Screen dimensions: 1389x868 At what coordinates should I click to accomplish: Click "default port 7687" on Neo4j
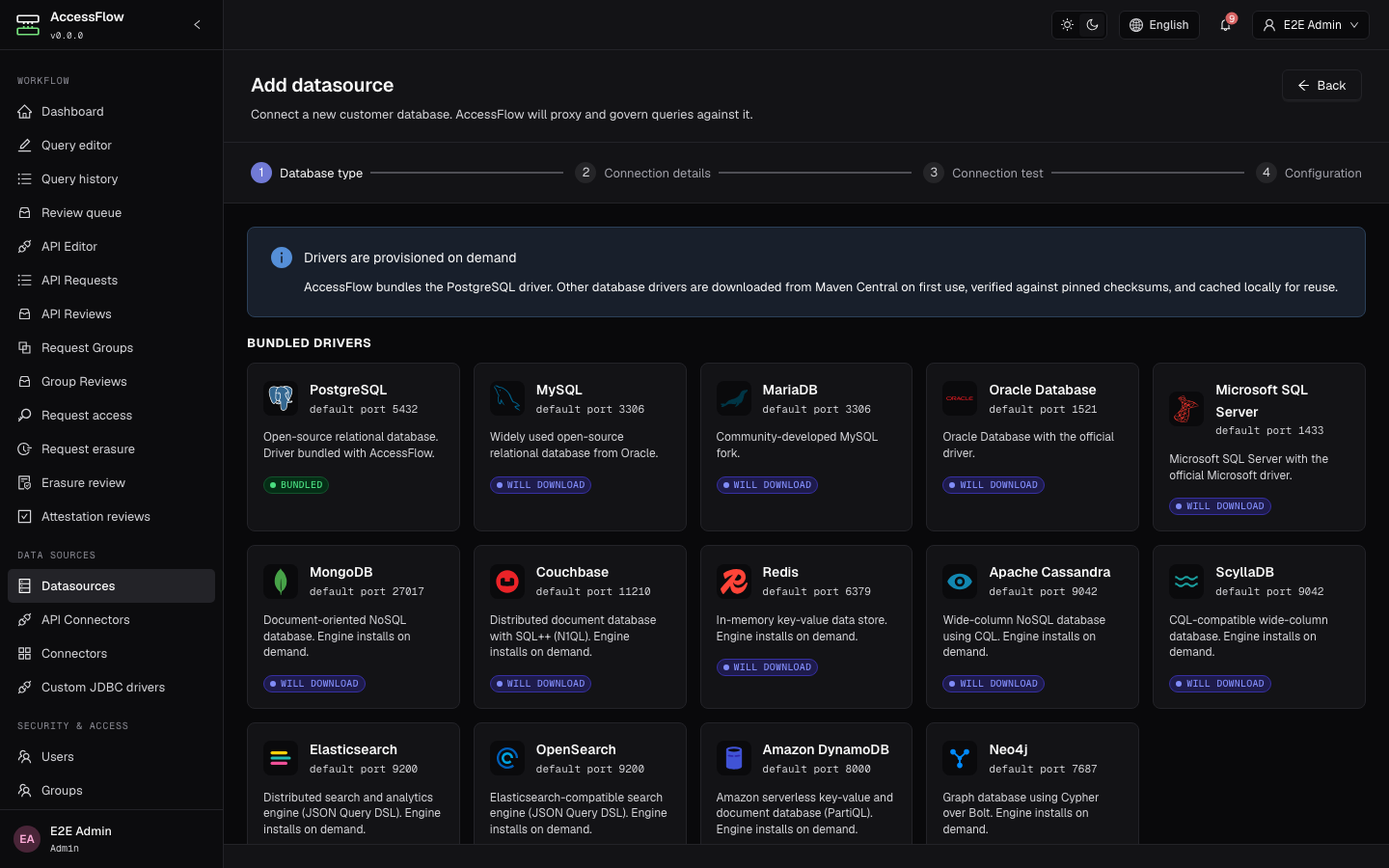[x=1043, y=770]
